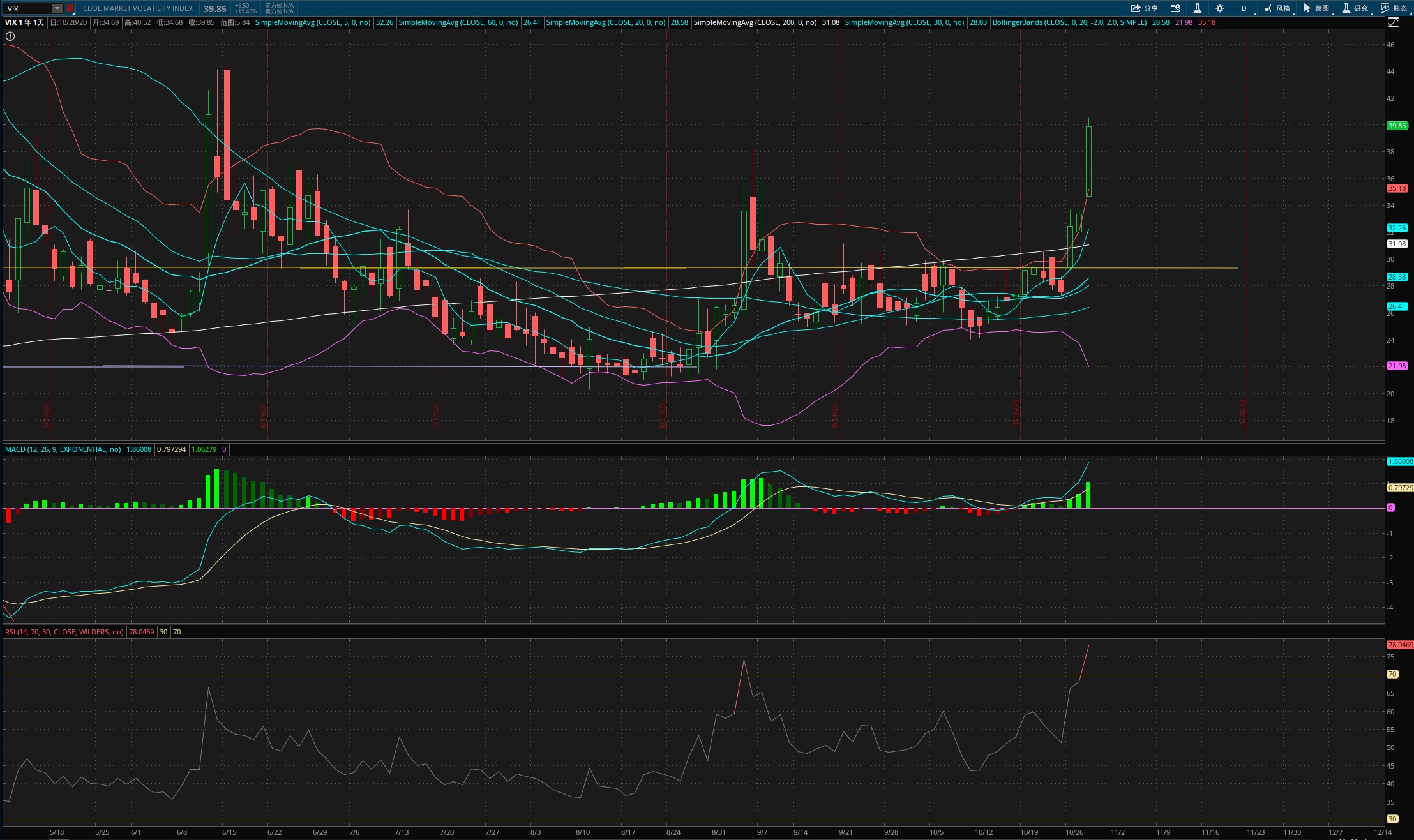This screenshot has height=840, width=1414.
Task: Click the 26.41 SMA60 price tag
Action: click(x=1397, y=306)
